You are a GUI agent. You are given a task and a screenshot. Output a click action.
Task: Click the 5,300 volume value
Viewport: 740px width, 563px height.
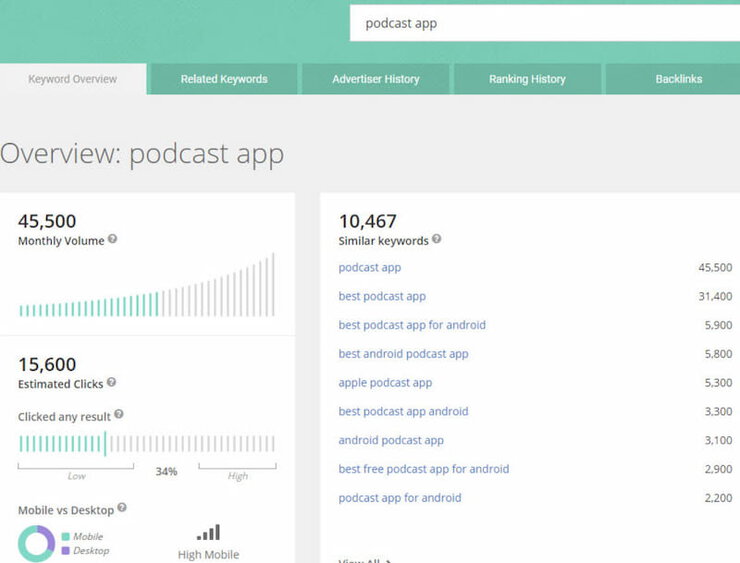click(718, 383)
